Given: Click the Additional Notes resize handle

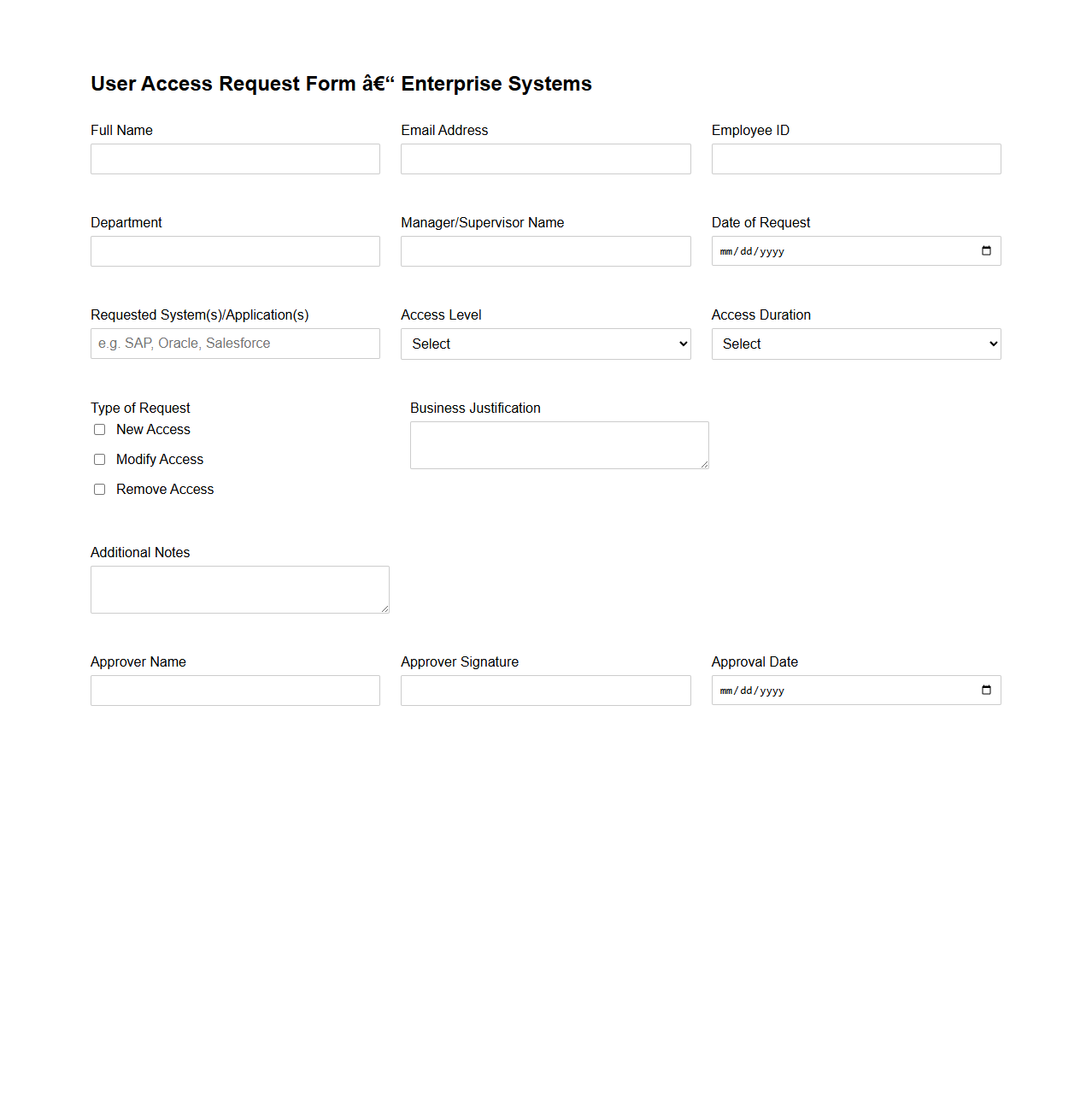Looking at the screenshot, I should click(x=385, y=608).
